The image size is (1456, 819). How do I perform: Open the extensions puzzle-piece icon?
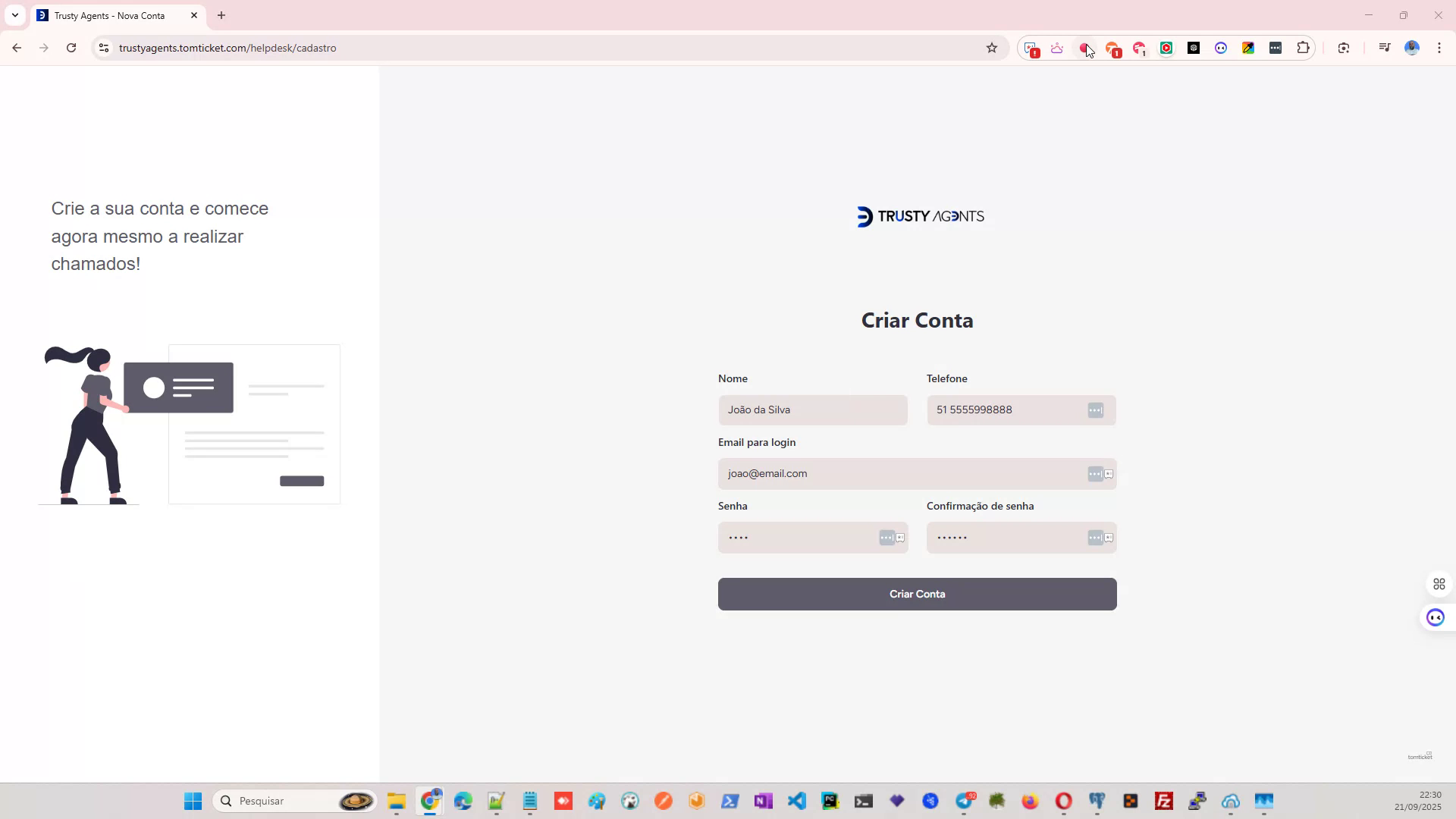coord(1303,47)
